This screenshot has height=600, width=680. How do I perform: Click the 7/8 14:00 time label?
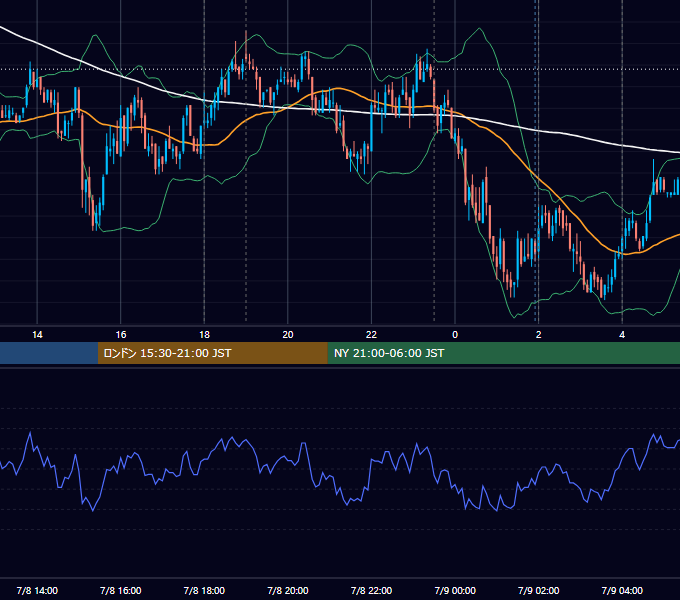click(37, 590)
